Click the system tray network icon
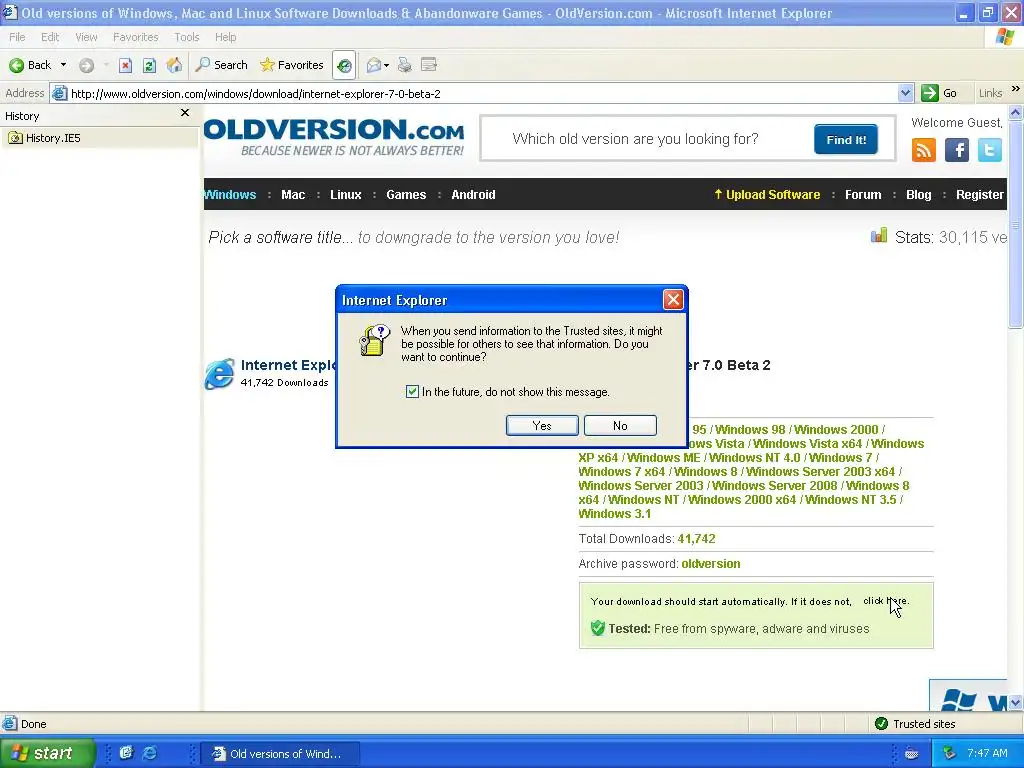 [x=949, y=753]
